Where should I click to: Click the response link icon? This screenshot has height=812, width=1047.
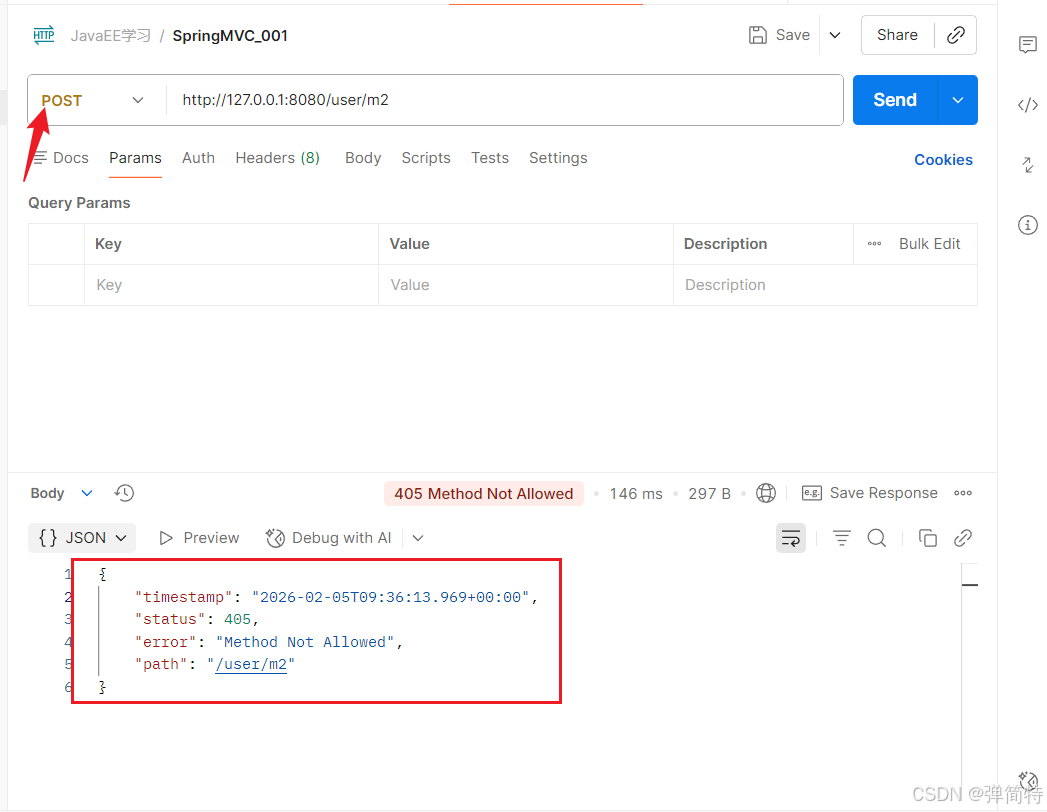coord(962,538)
